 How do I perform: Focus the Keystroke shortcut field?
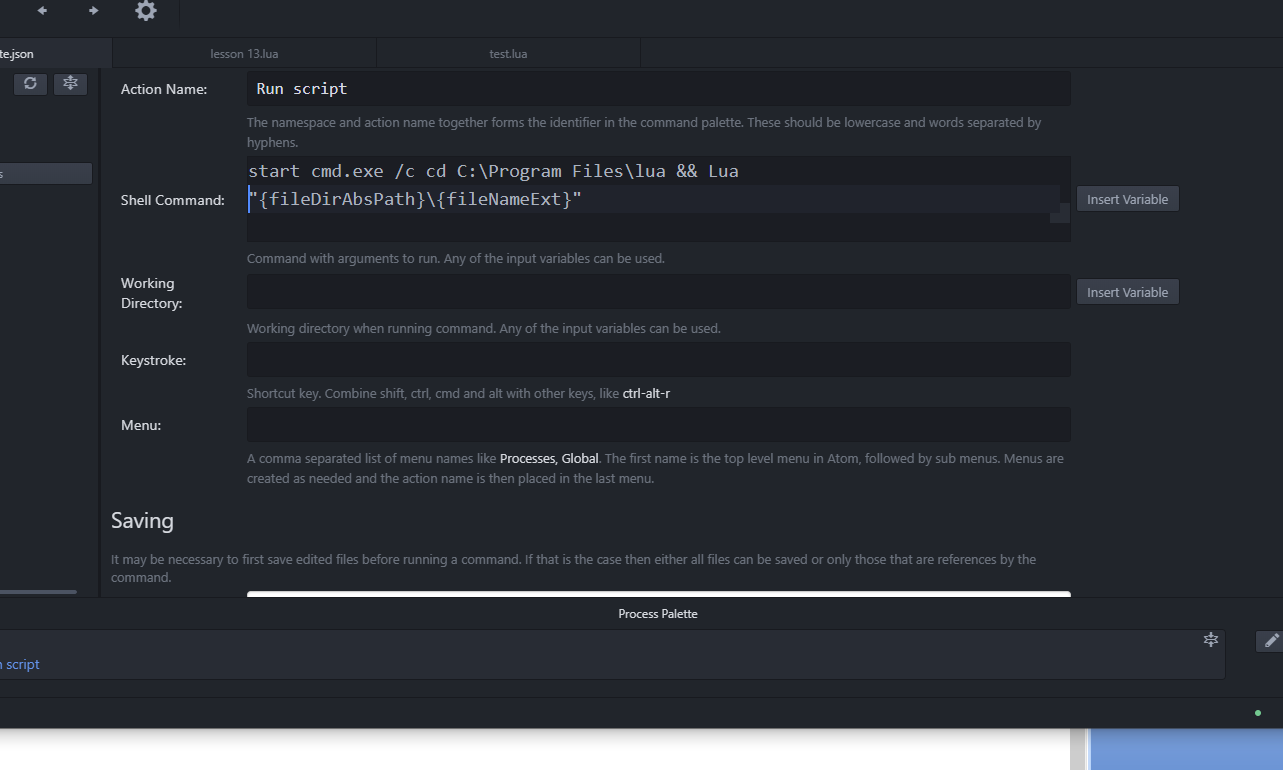point(658,359)
